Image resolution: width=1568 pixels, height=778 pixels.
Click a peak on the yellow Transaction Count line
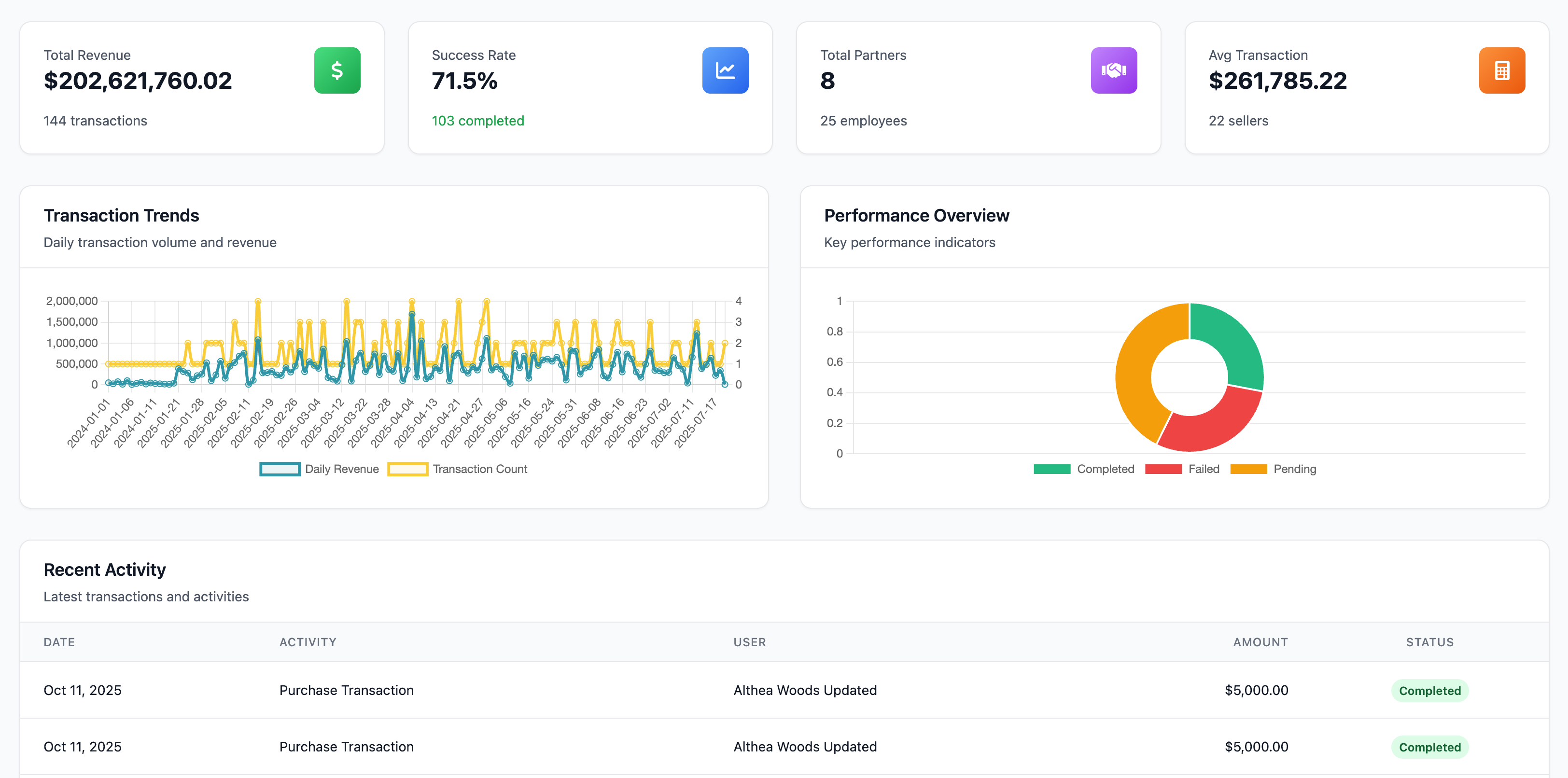(x=258, y=301)
